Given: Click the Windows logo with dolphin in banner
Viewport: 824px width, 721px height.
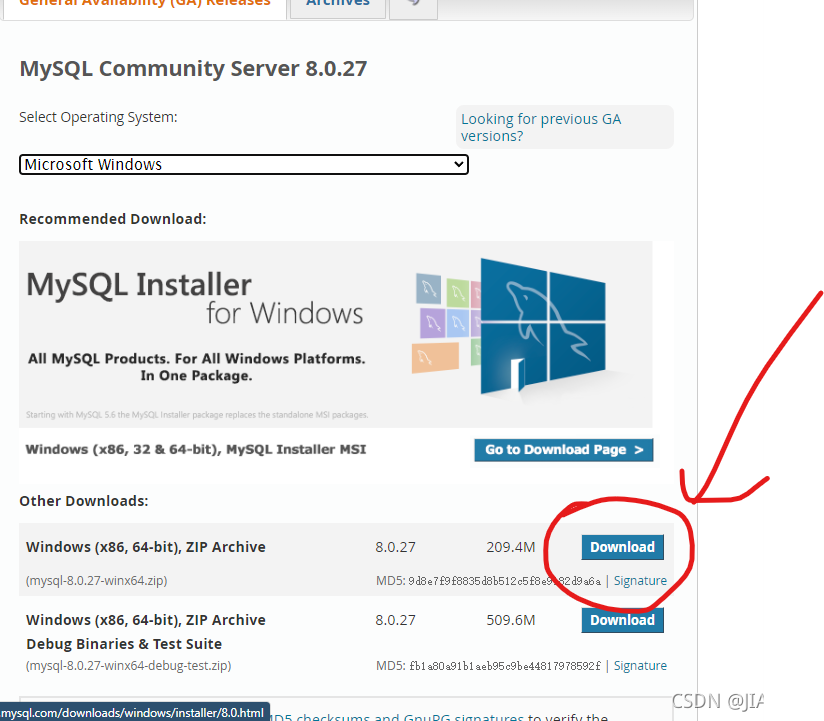Looking at the screenshot, I should [x=543, y=326].
